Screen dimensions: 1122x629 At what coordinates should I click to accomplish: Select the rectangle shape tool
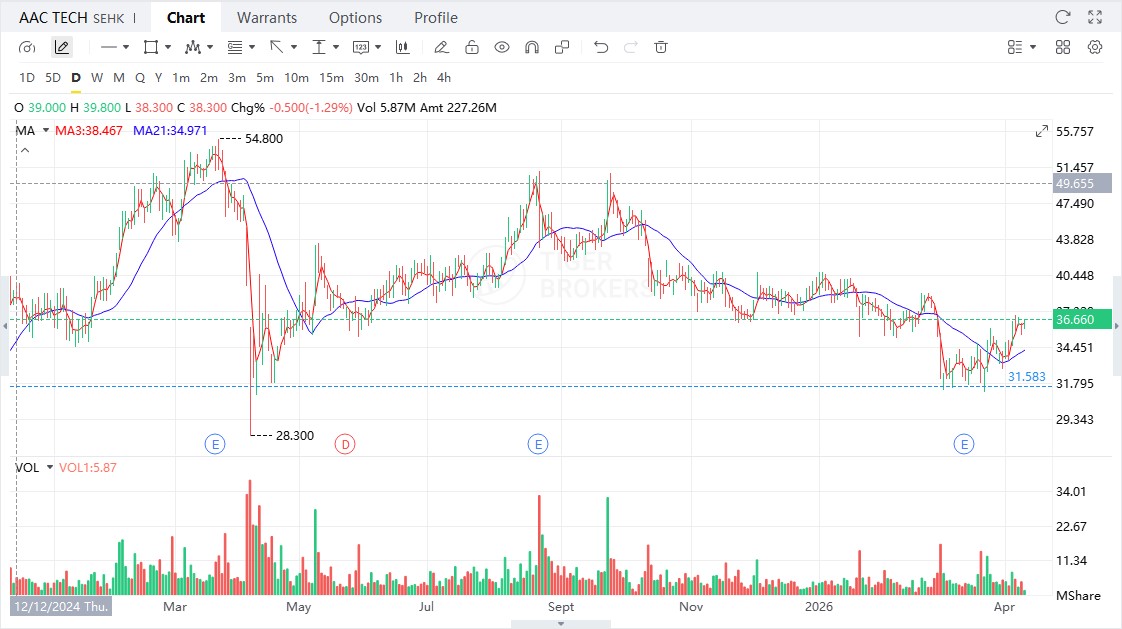pyautogui.click(x=151, y=47)
